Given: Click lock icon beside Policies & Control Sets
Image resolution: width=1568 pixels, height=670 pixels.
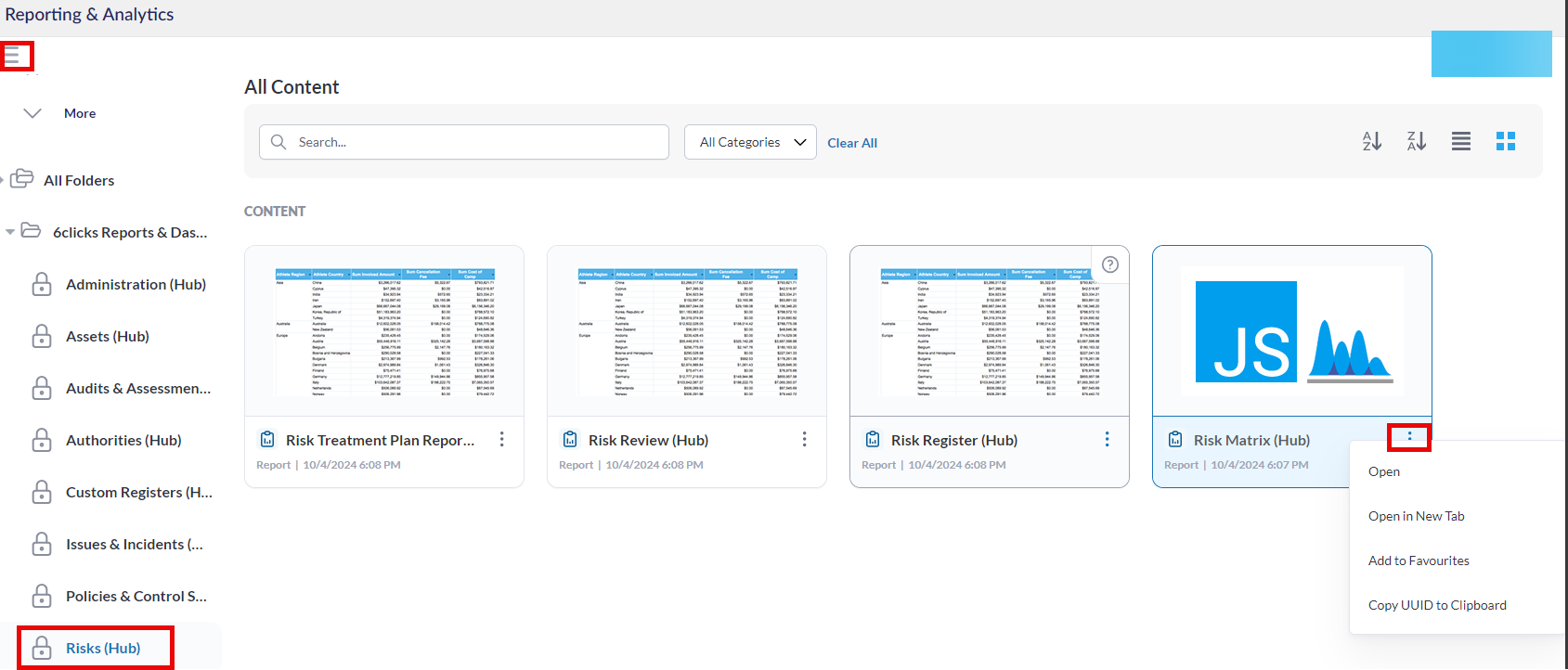Looking at the screenshot, I should pos(42,596).
